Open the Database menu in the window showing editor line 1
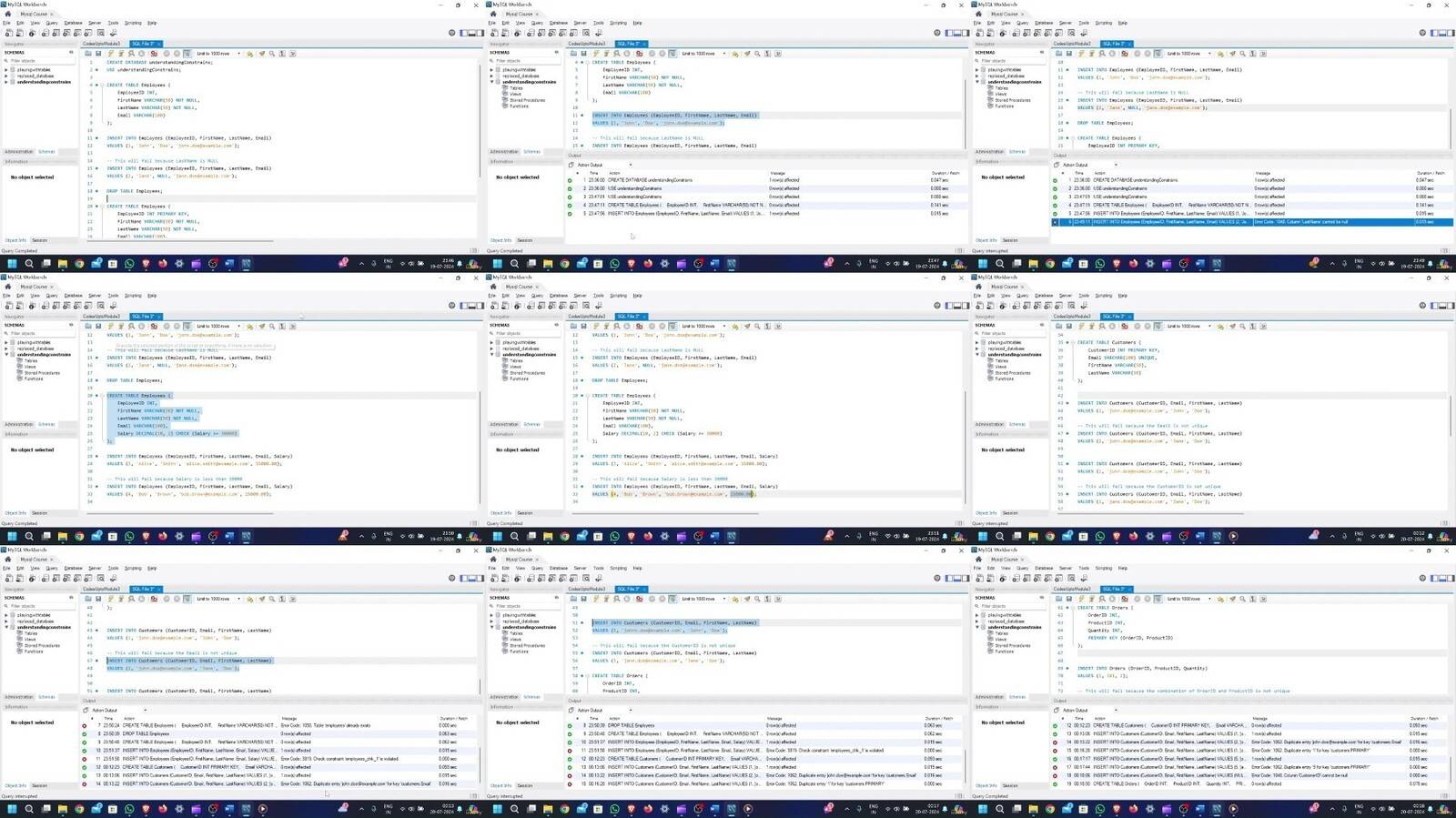 point(73,23)
